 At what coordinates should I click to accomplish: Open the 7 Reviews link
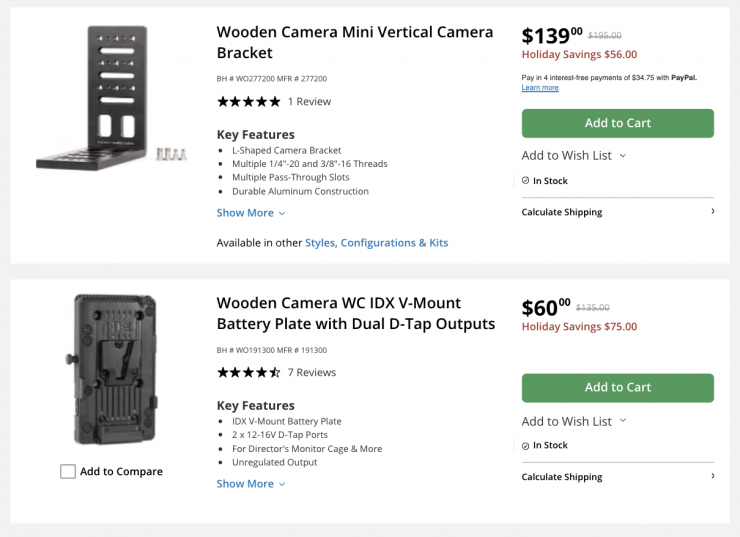click(311, 372)
